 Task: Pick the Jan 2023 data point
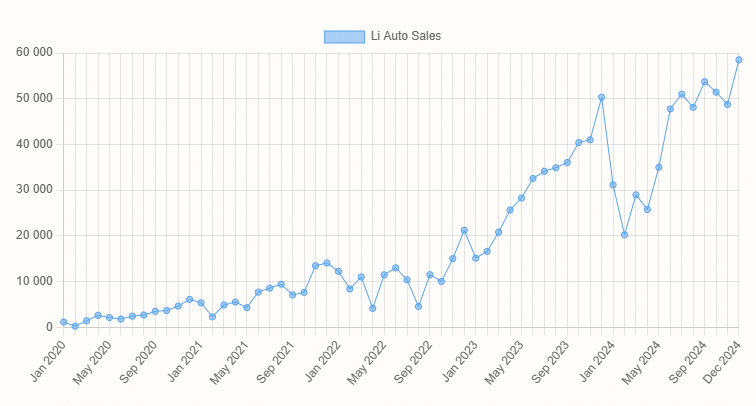coord(476,258)
